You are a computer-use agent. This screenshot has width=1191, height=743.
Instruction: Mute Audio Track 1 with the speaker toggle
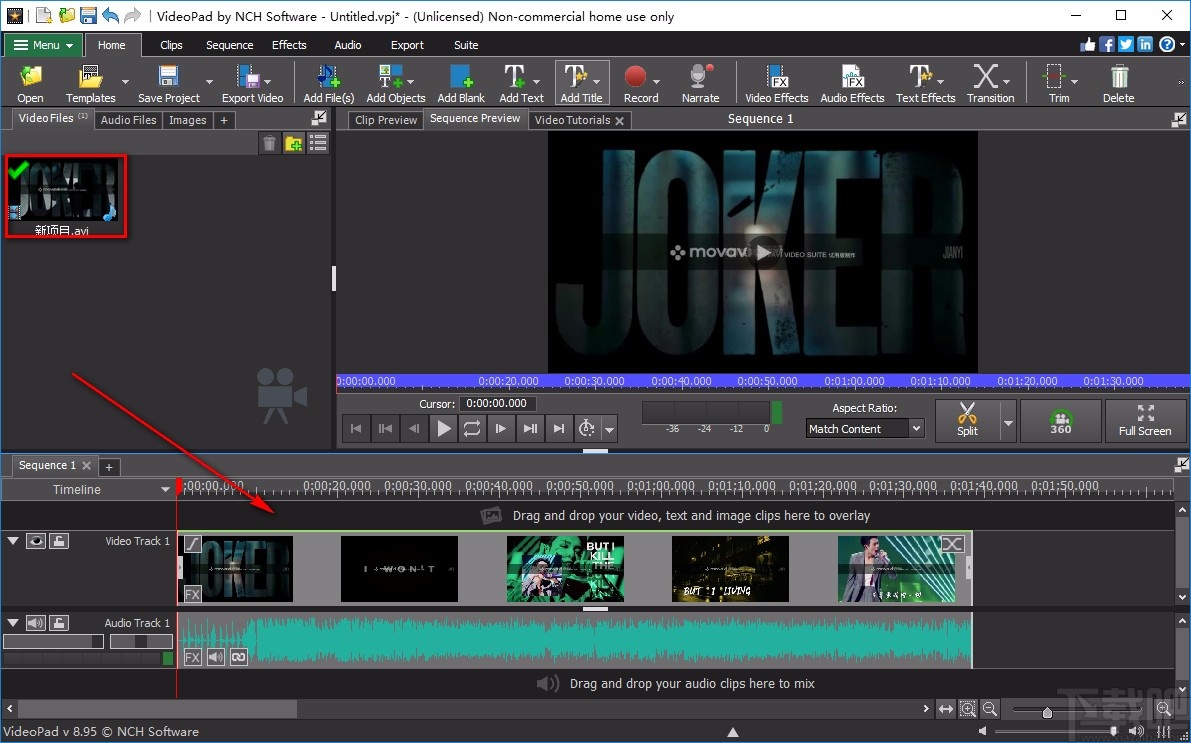point(36,623)
